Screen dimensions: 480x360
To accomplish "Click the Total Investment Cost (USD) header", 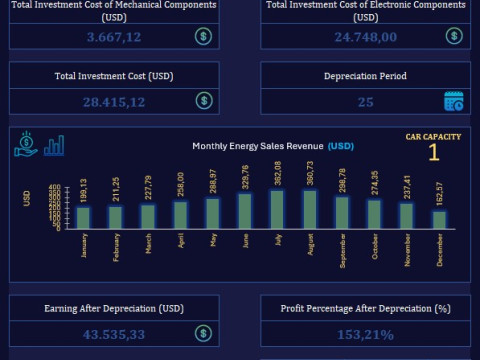I will point(114,76).
